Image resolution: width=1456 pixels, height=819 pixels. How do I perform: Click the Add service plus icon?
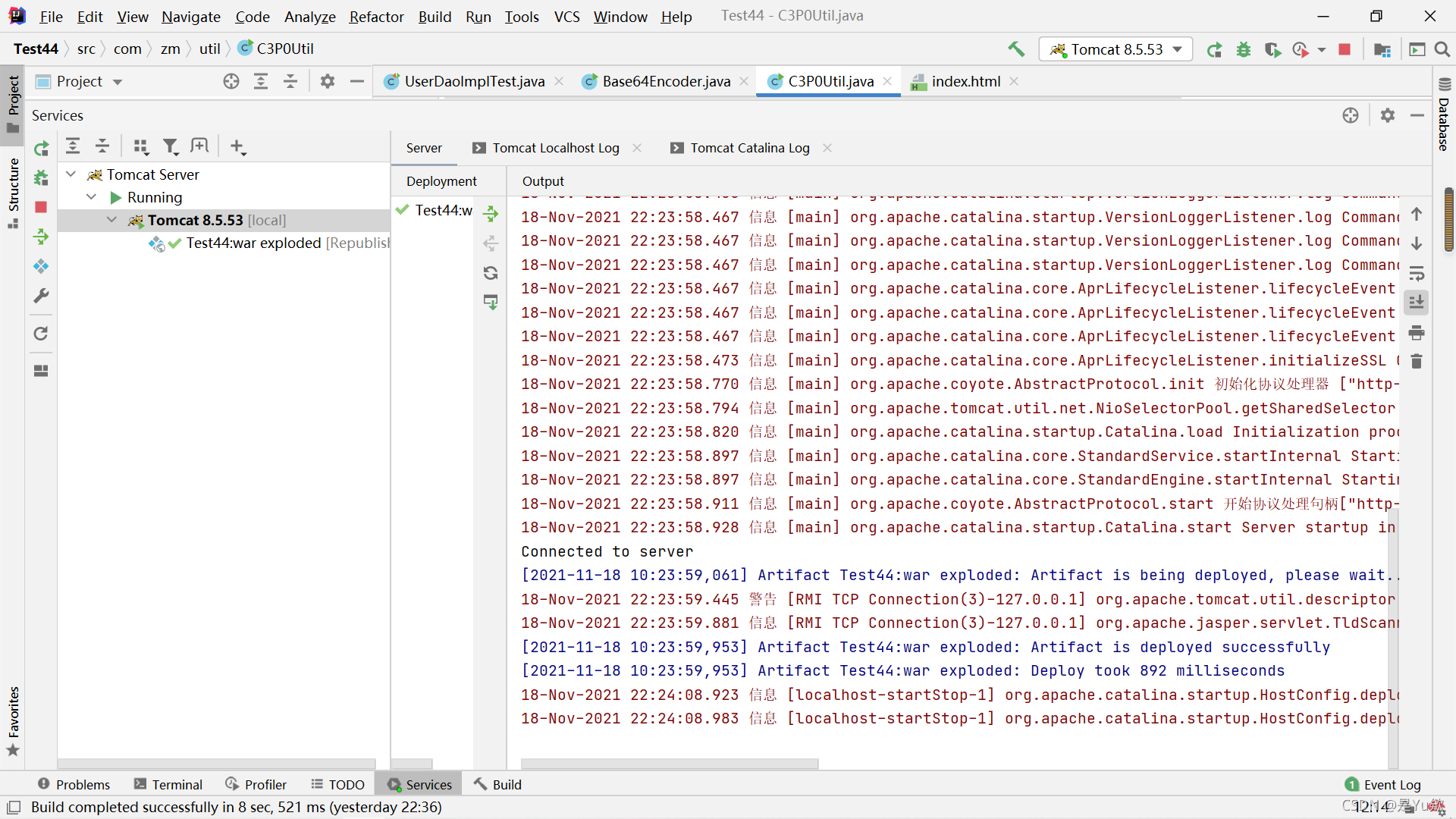tap(237, 146)
